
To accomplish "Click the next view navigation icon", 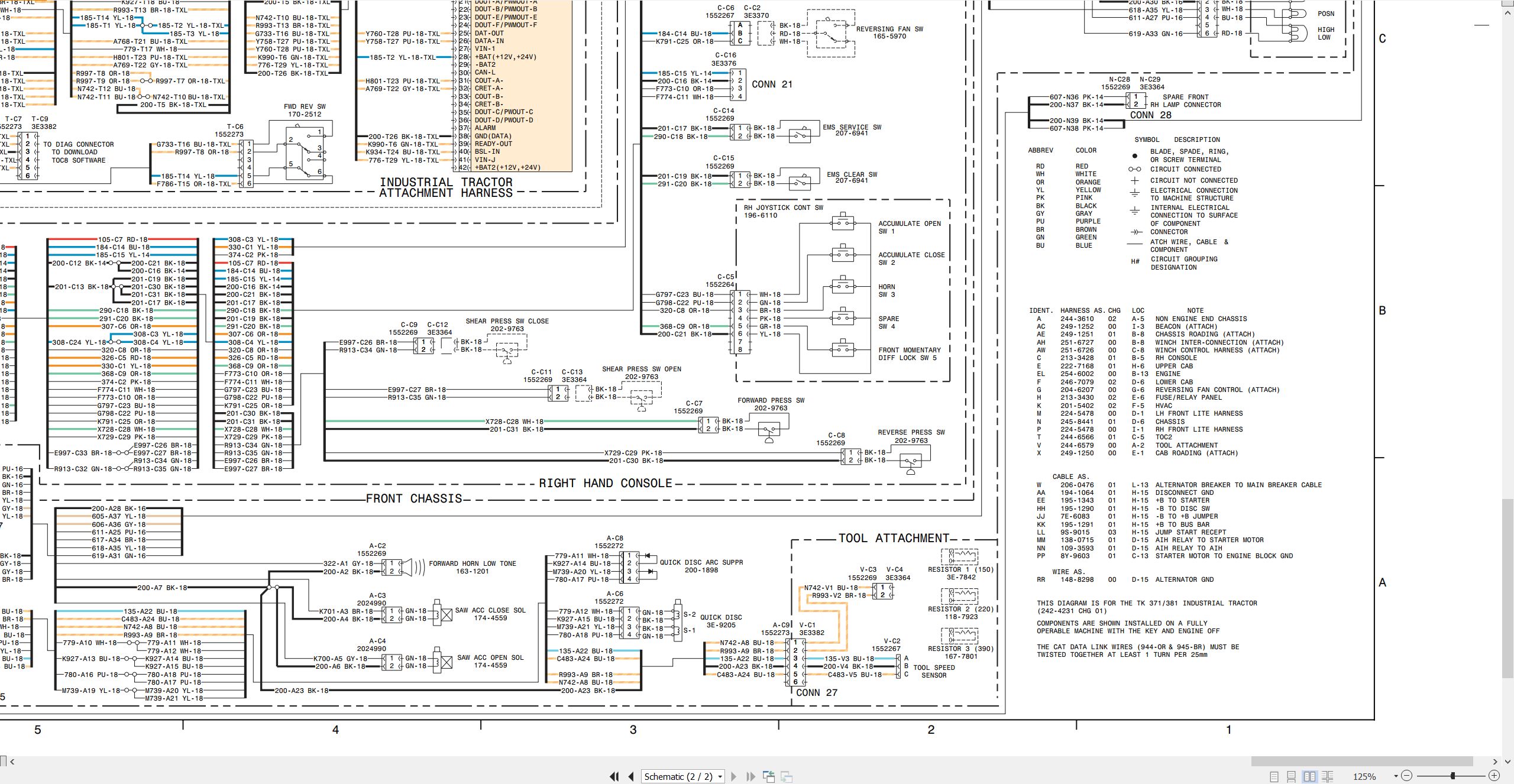I will (787, 776).
